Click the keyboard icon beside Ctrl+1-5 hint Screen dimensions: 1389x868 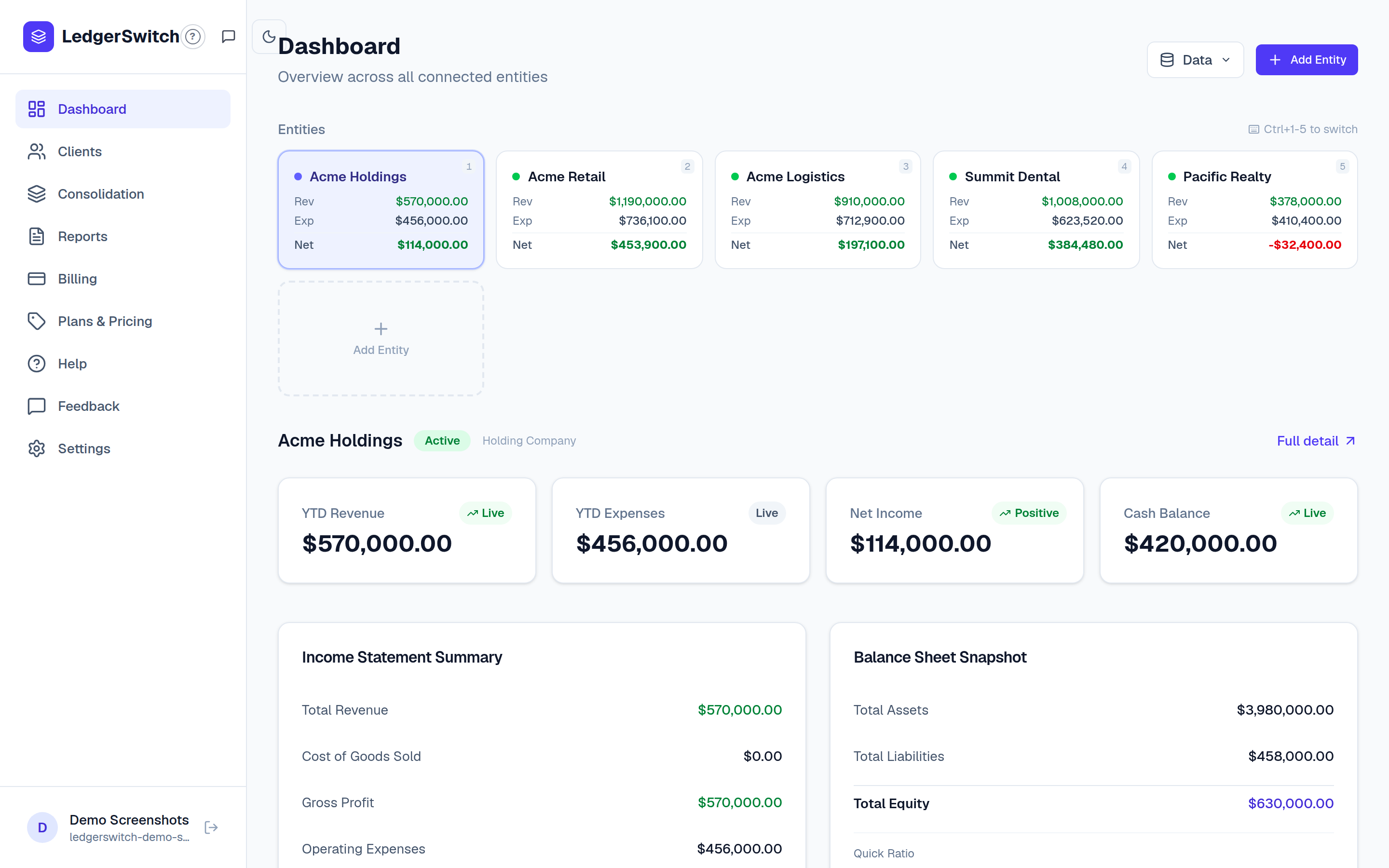tap(1253, 129)
